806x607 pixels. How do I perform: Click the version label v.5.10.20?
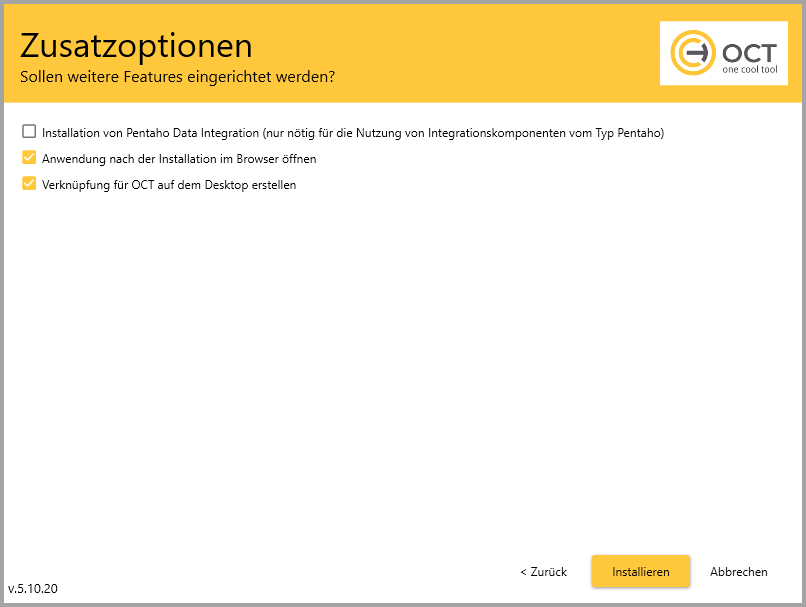[x=33, y=588]
